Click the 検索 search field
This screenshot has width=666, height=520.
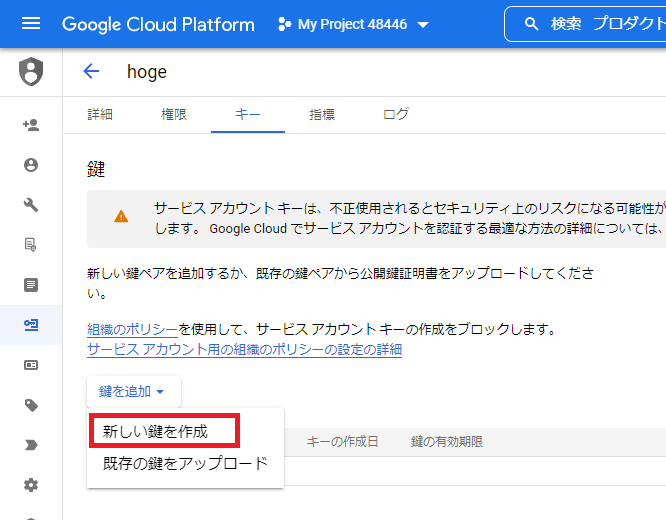(x=586, y=24)
